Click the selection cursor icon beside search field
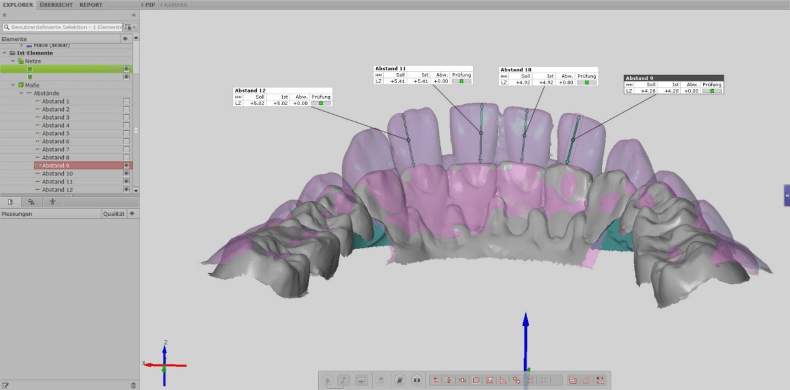The image size is (790, 390). click(x=127, y=27)
